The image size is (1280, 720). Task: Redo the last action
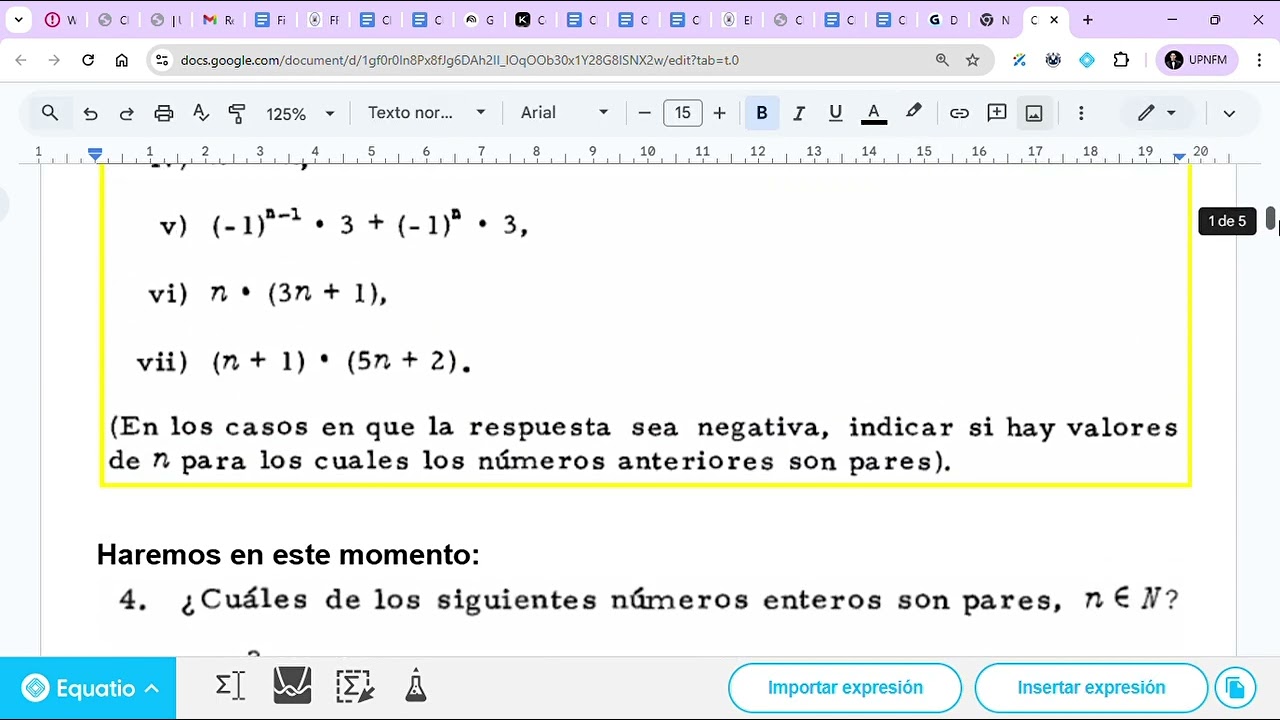coord(126,113)
